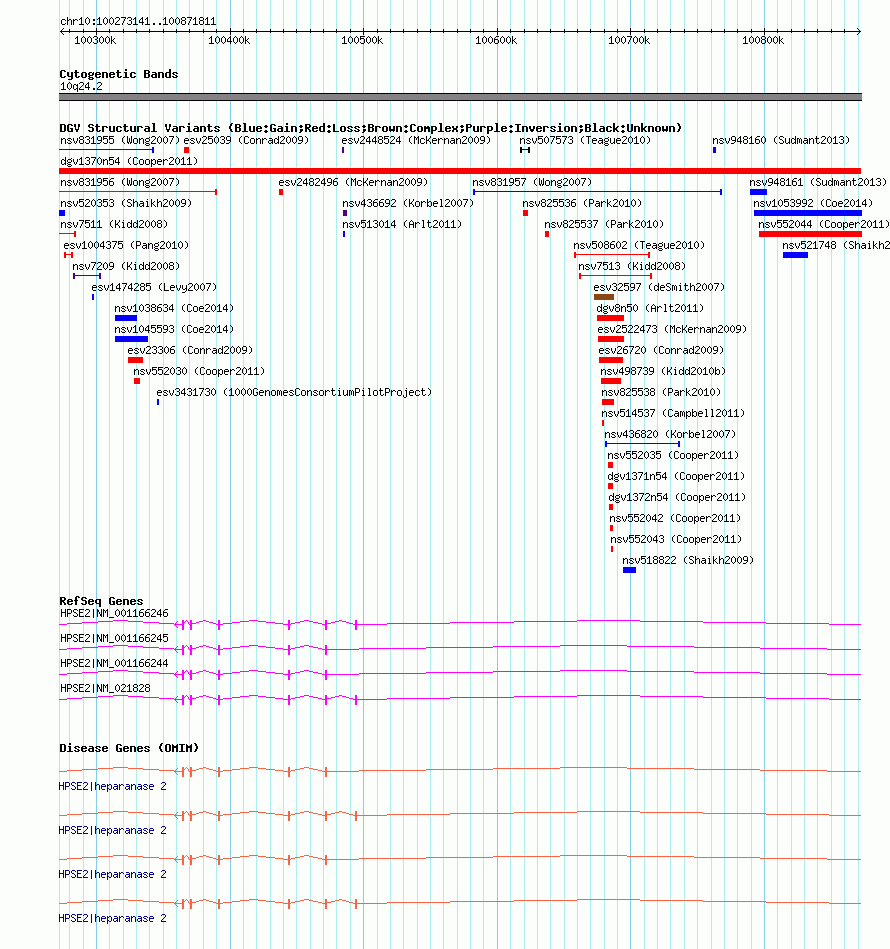Open esv23306 (Conrad2009) variant label

coord(190,350)
